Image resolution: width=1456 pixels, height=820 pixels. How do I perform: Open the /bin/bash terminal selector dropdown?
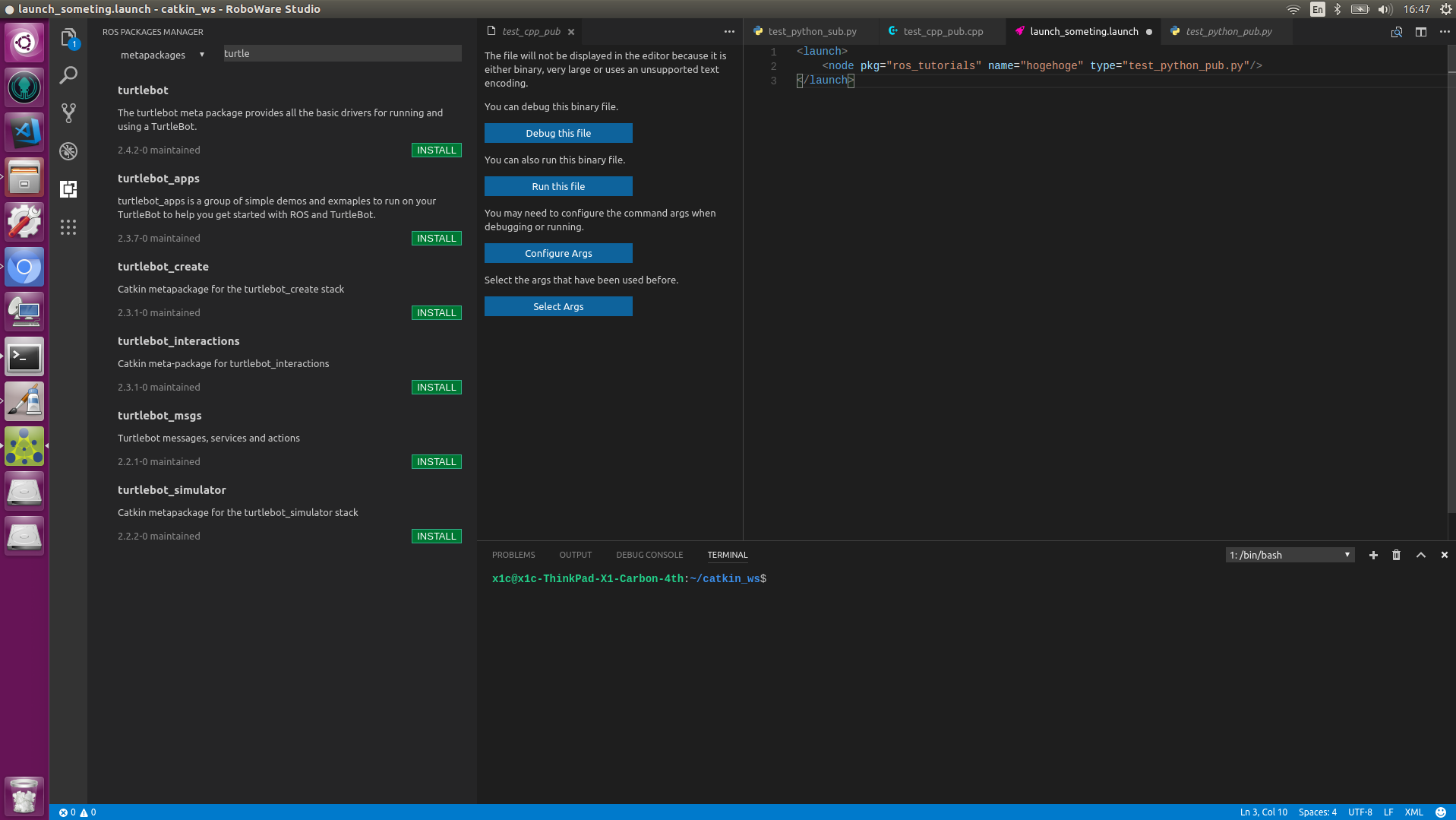[1290, 556]
